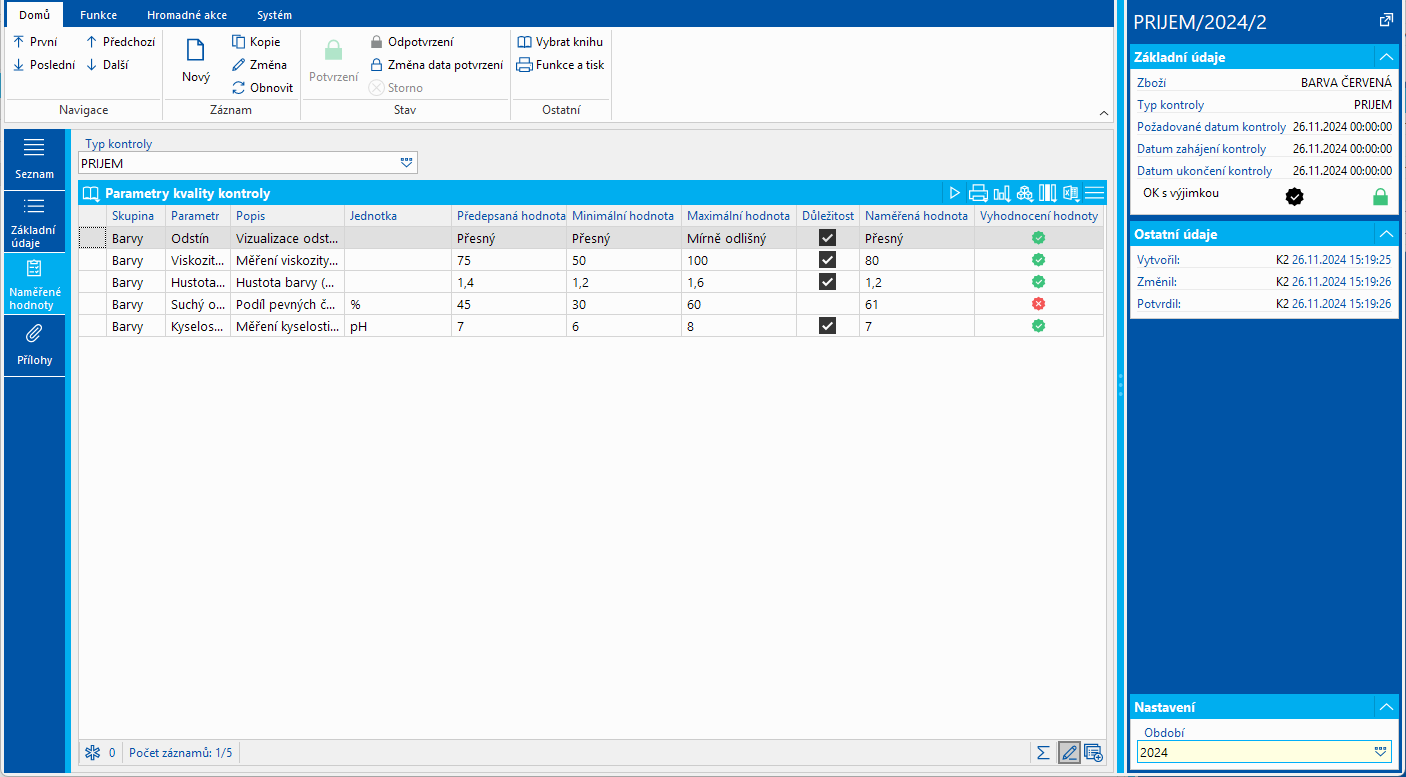Click Kopie to duplicate the record
1406x777 pixels.
256,42
